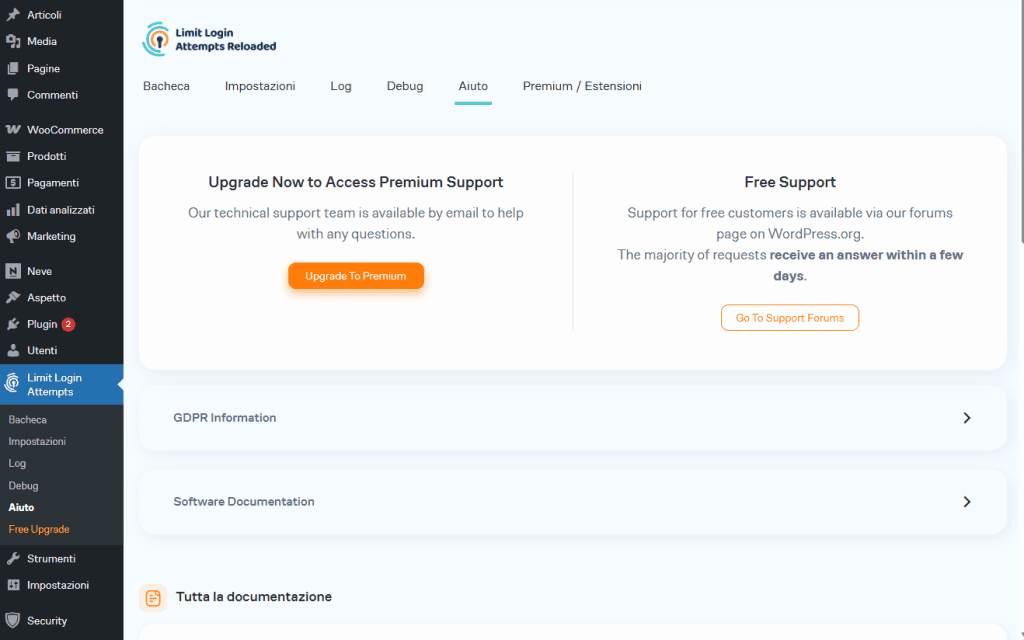1024x640 pixels.
Task: Open Strumenti wrench icon
Action: click(x=13, y=559)
